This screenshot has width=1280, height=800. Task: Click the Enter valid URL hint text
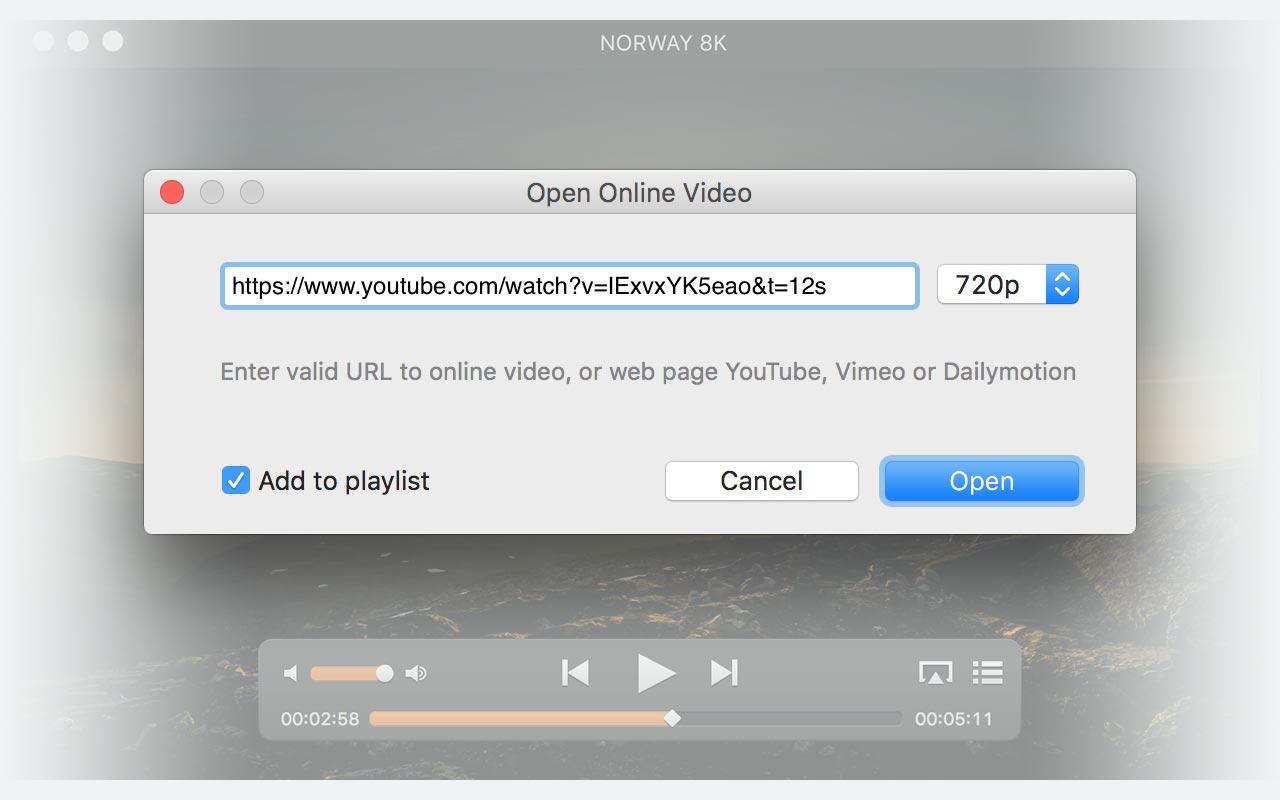pyautogui.click(x=648, y=372)
